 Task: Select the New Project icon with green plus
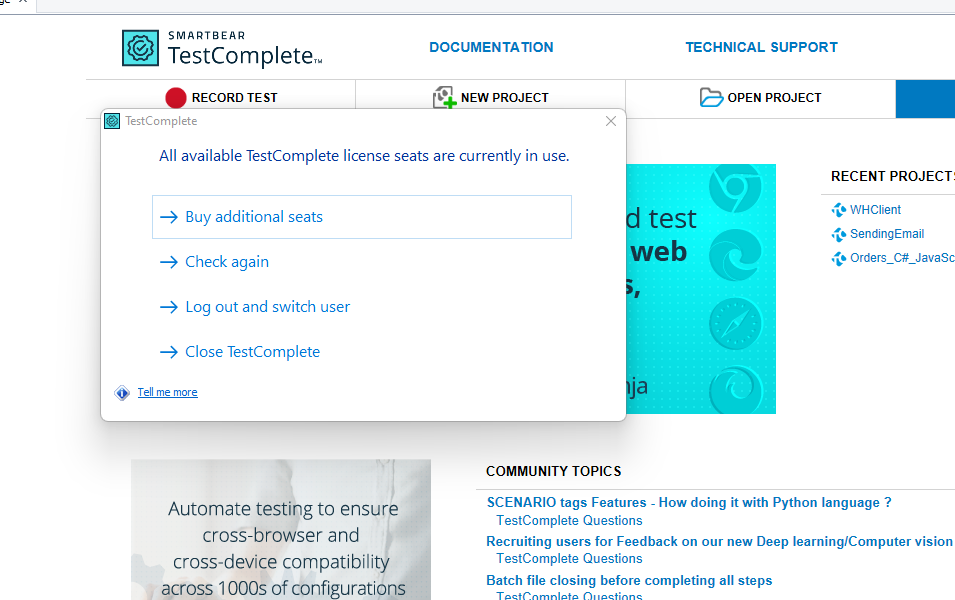pos(444,97)
